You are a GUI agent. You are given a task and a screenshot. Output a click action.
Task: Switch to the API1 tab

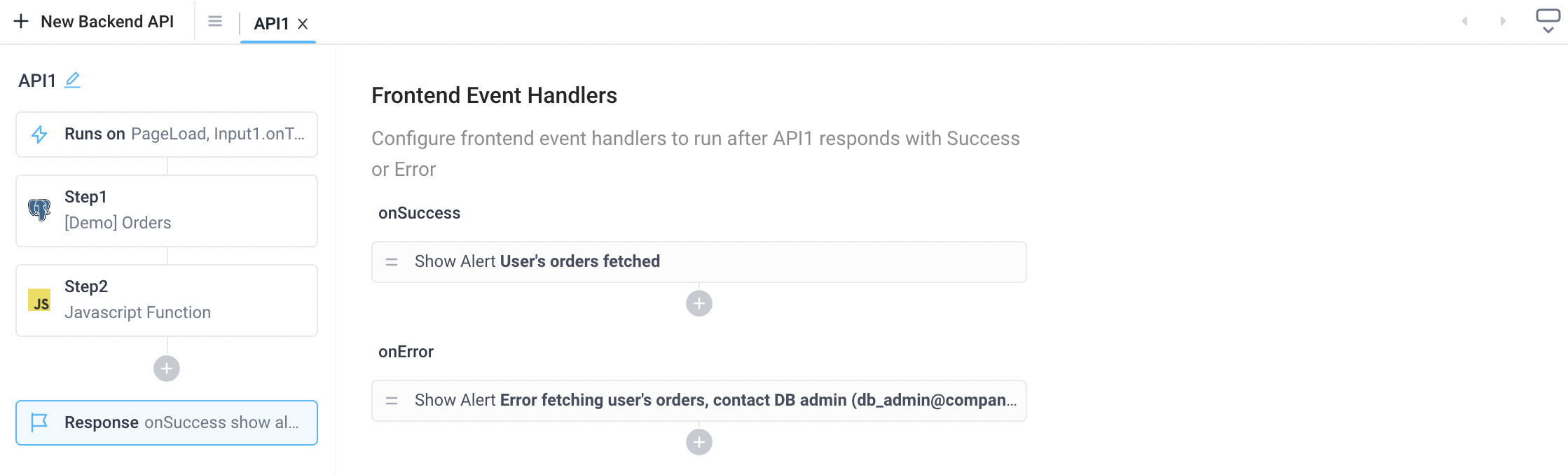pos(270,23)
